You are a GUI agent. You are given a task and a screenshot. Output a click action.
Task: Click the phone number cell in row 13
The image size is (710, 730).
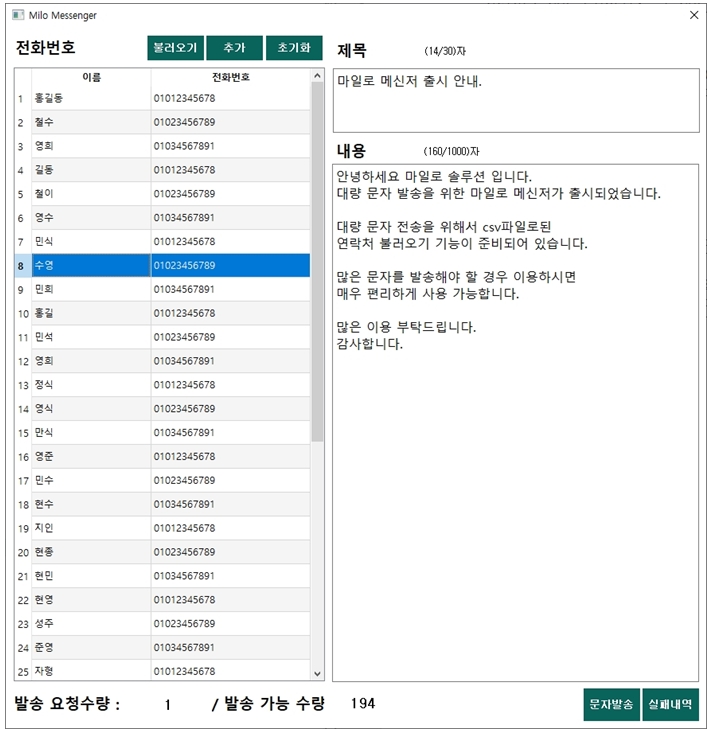(x=231, y=385)
